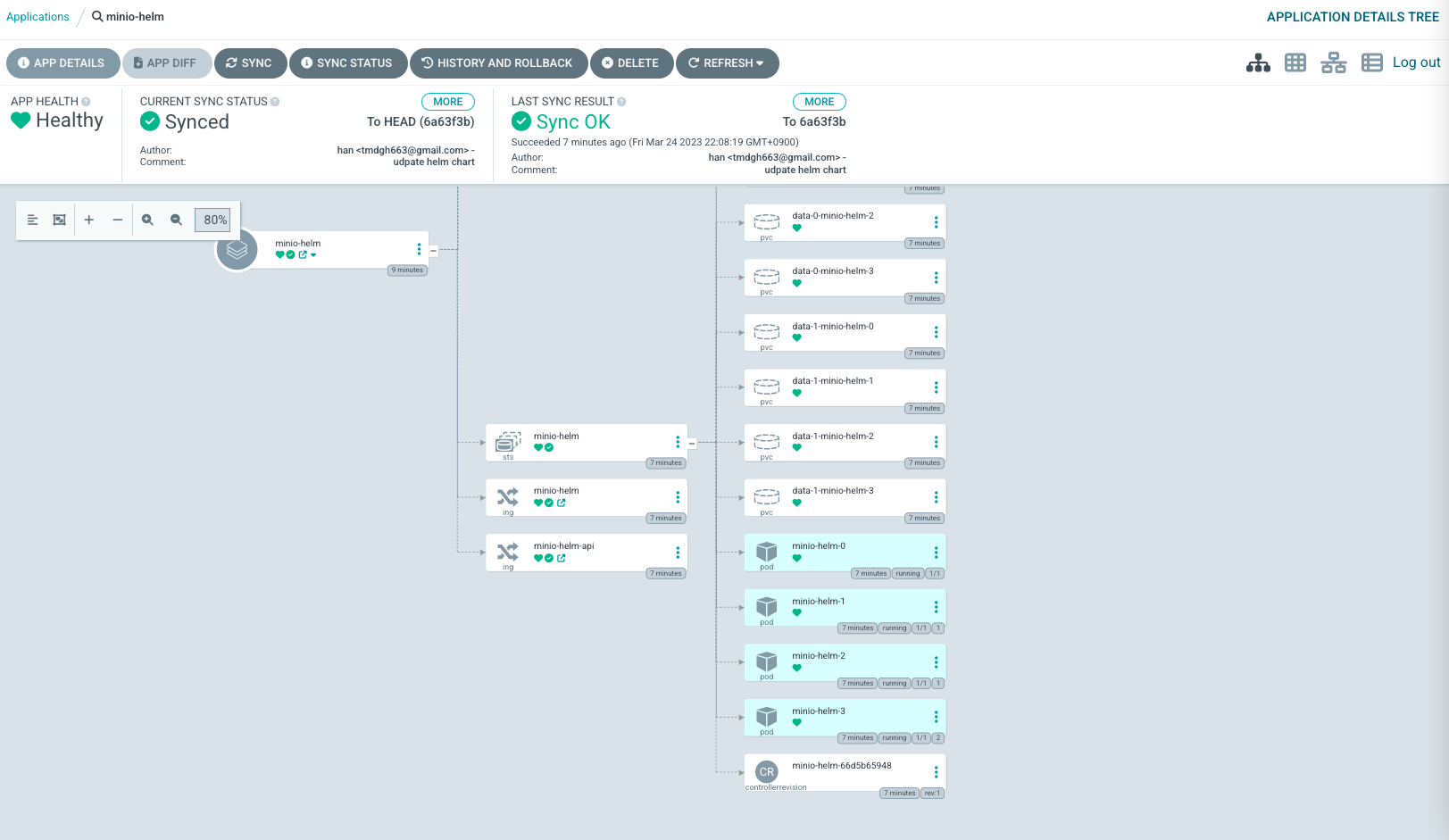Click the running tag on minio-helm-0 pod
This screenshot has height=840, width=1449.
pos(908,574)
